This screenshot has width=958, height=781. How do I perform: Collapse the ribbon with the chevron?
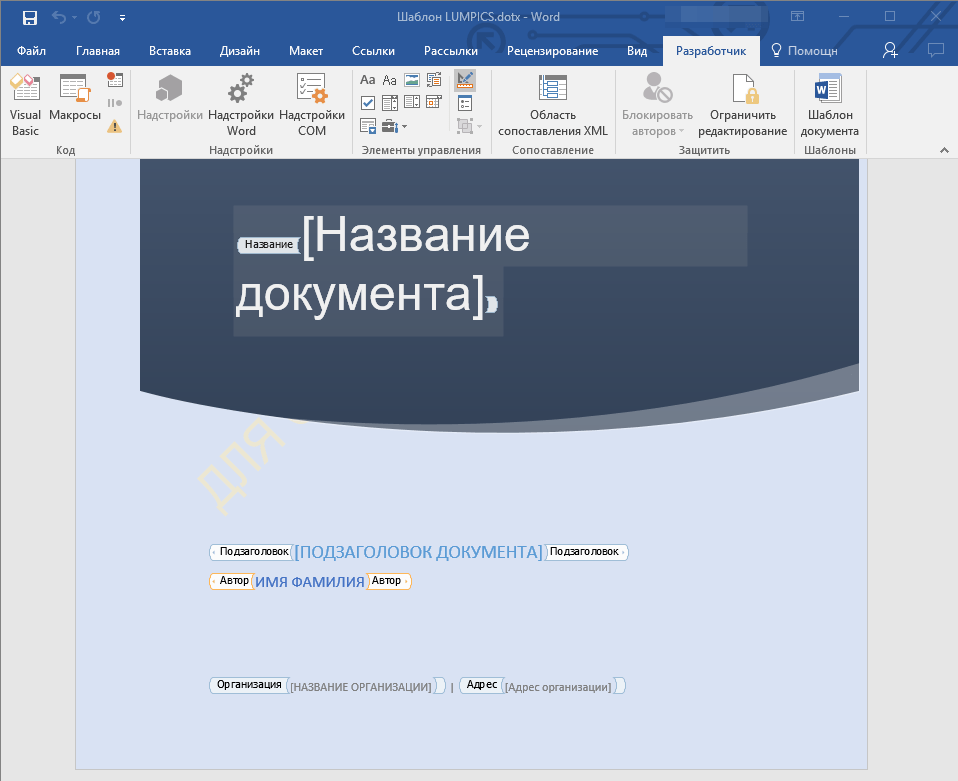943,150
